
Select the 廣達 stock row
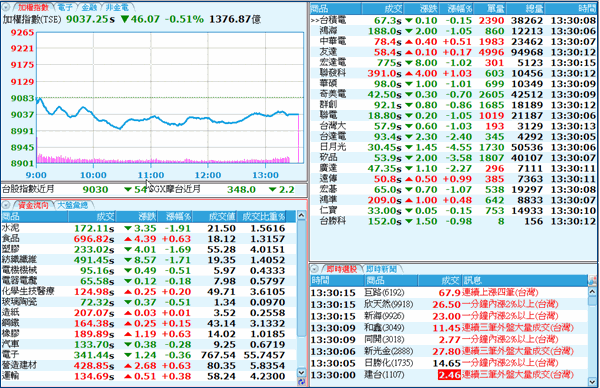pos(453,168)
